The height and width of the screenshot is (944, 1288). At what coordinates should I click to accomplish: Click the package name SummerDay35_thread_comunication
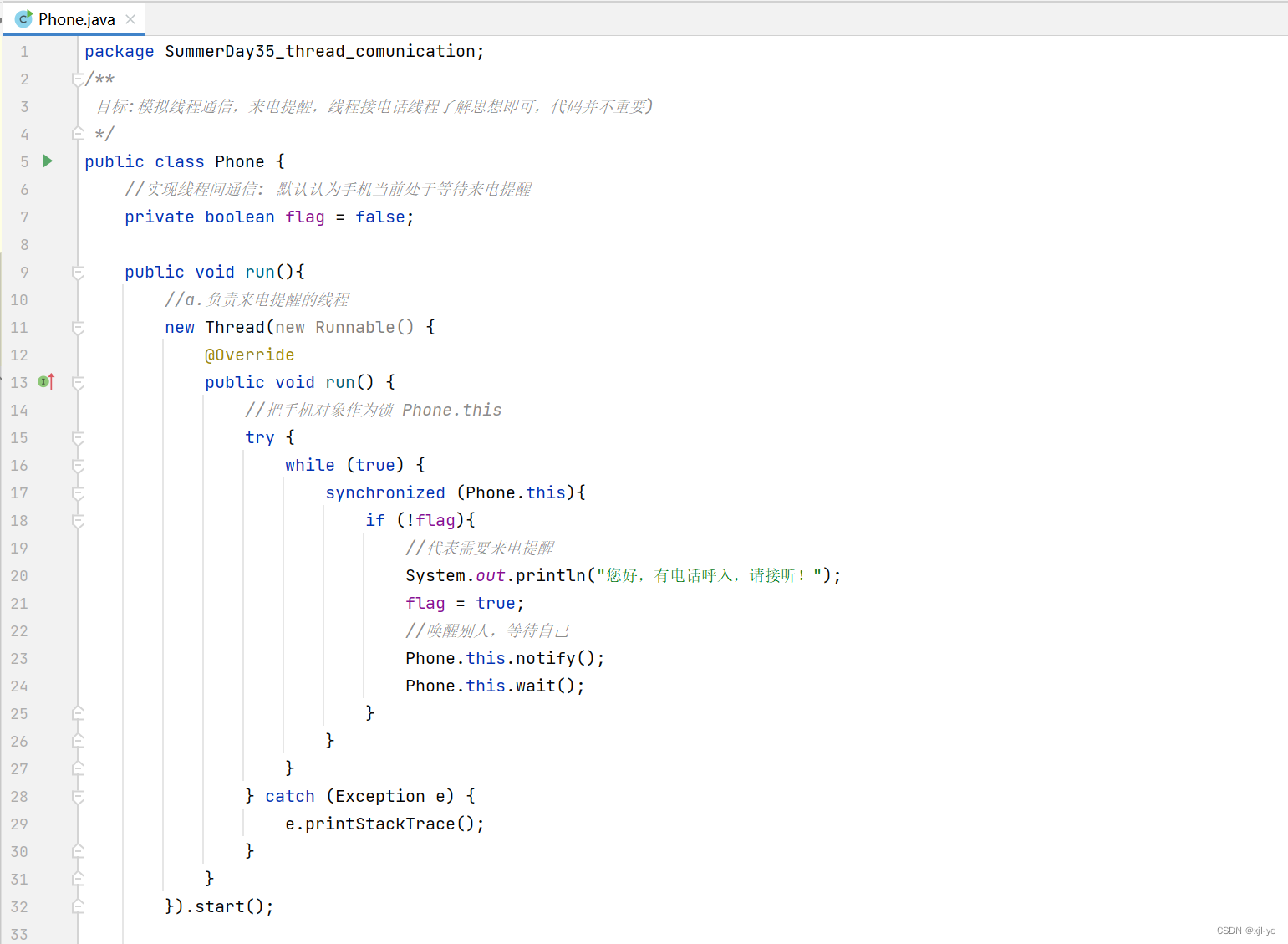320,52
